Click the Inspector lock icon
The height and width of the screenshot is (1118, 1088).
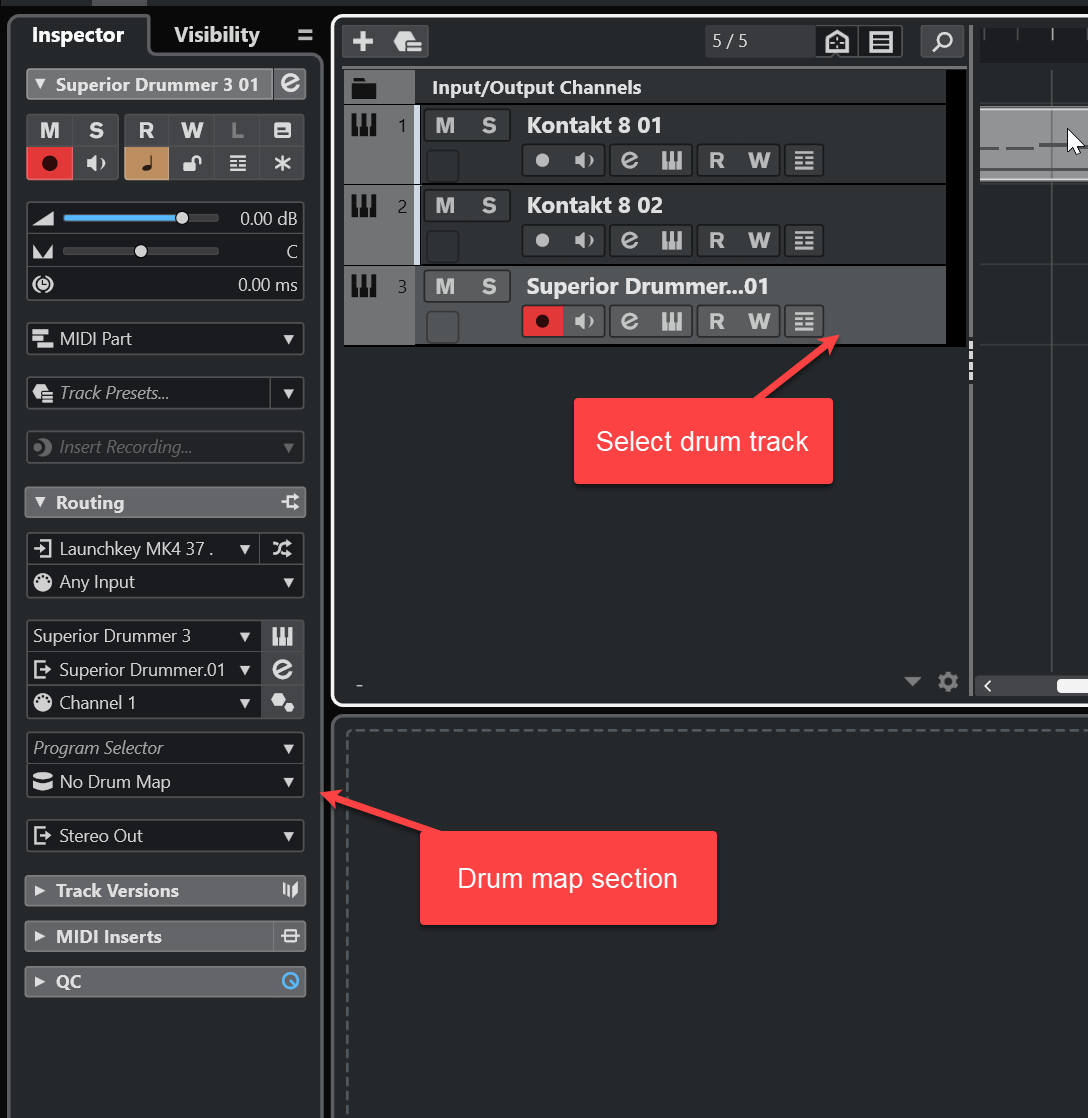pos(192,163)
